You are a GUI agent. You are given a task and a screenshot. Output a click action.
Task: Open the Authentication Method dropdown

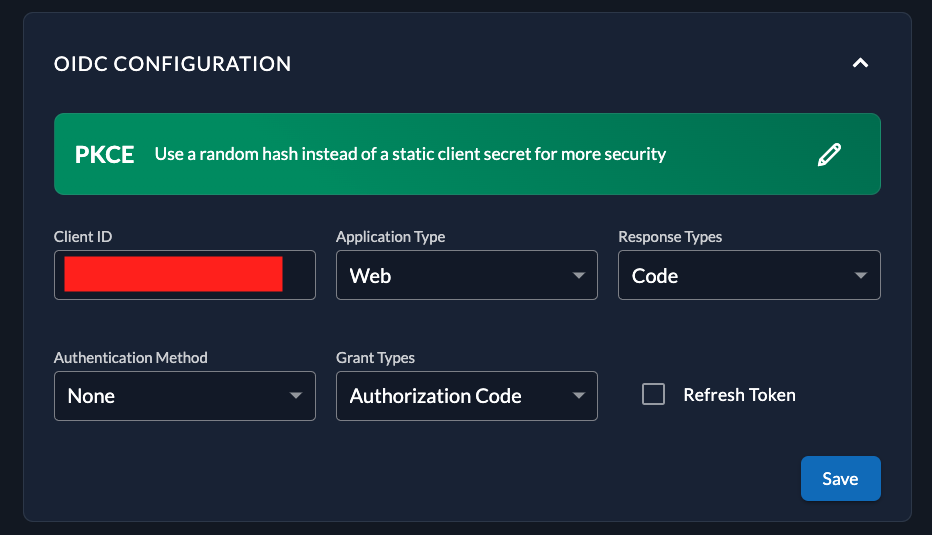click(185, 396)
